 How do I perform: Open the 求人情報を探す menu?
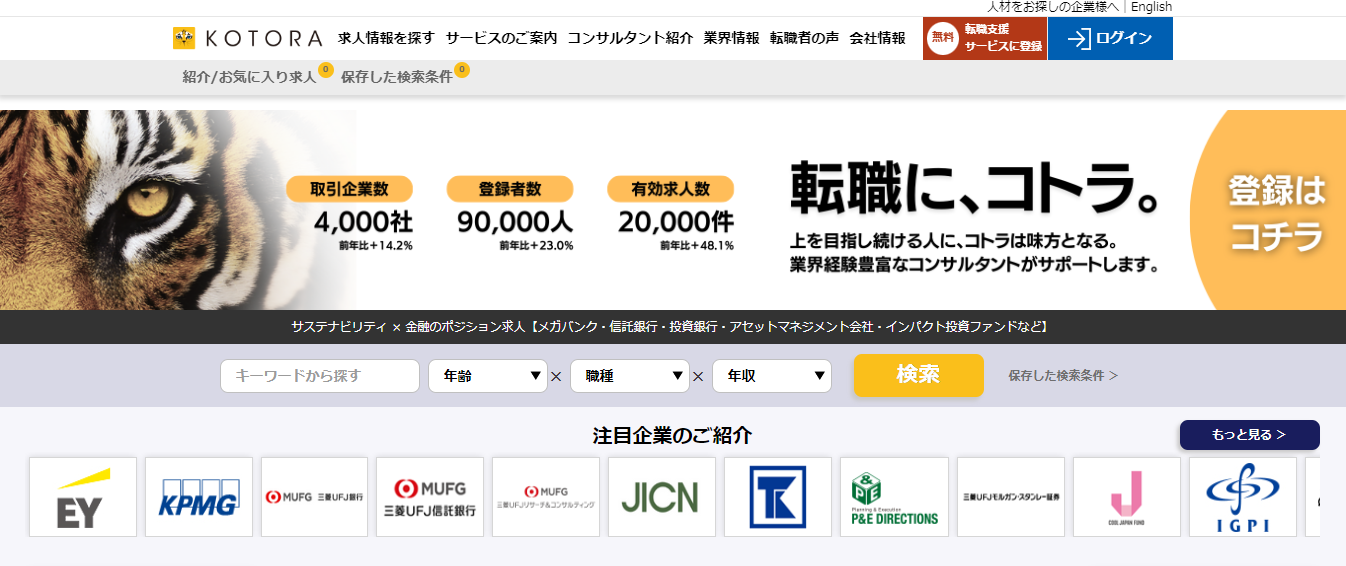pyautogui.click(x=386, y=38)
